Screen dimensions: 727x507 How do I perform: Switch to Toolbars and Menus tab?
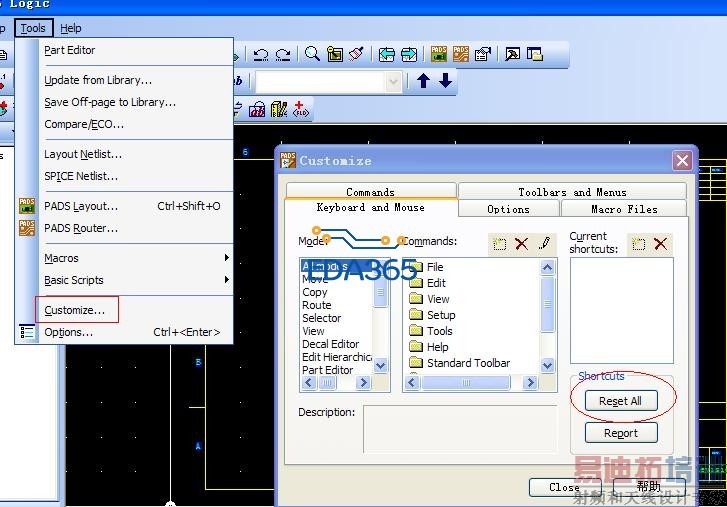pos(572,191)
